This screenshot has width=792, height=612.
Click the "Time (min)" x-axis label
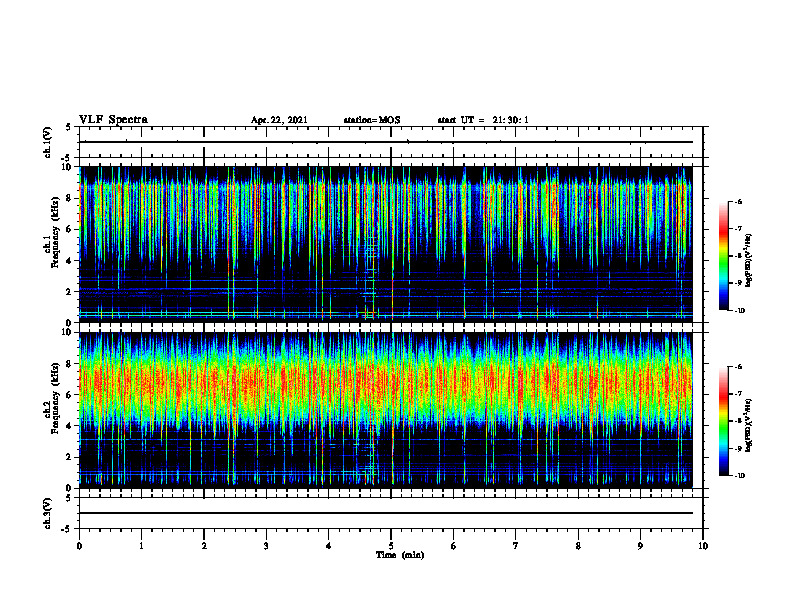click(400, 555)
